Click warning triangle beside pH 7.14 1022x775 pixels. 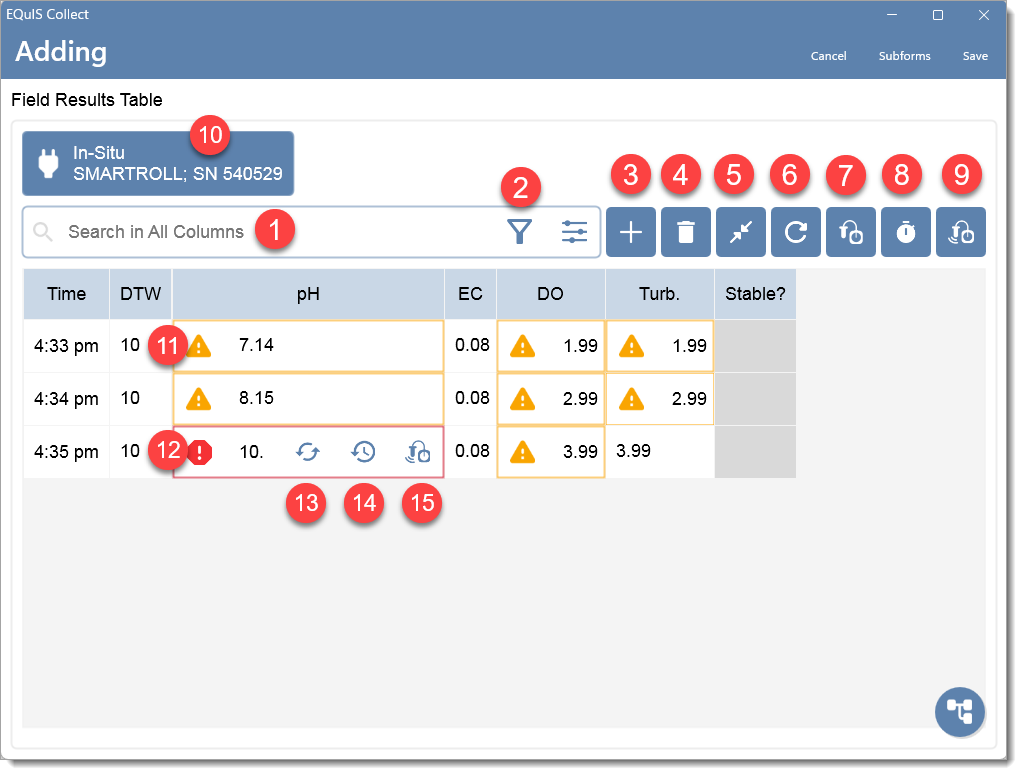click(x=199, y=345)
